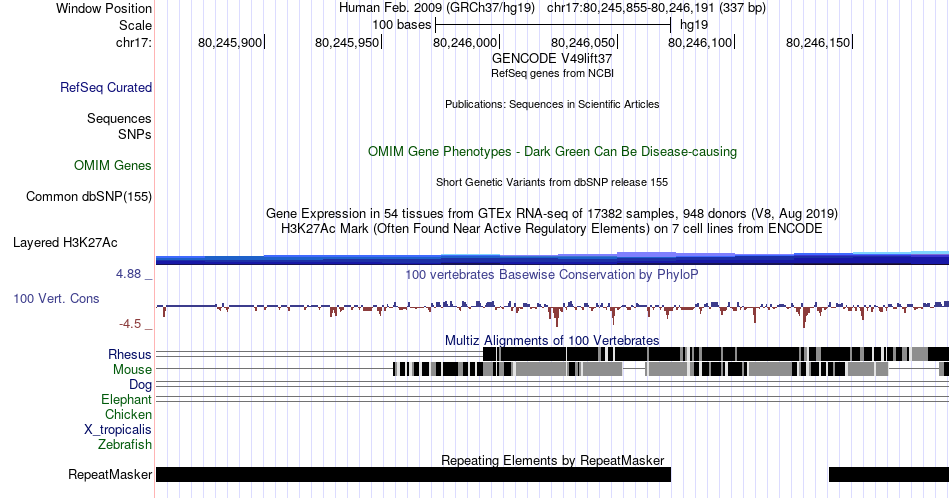The image size is (950, 498).
Task: Click the 80,245,950 ruler position
Action: pos(348,42)
